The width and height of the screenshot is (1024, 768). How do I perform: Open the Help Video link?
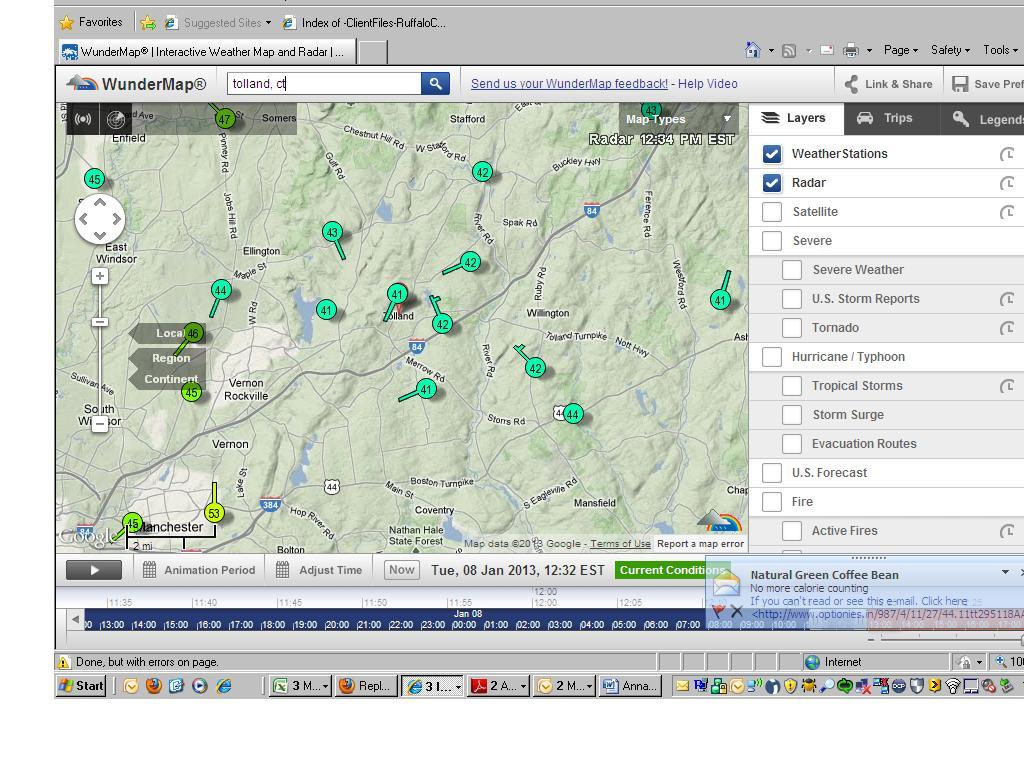(707, 84)
